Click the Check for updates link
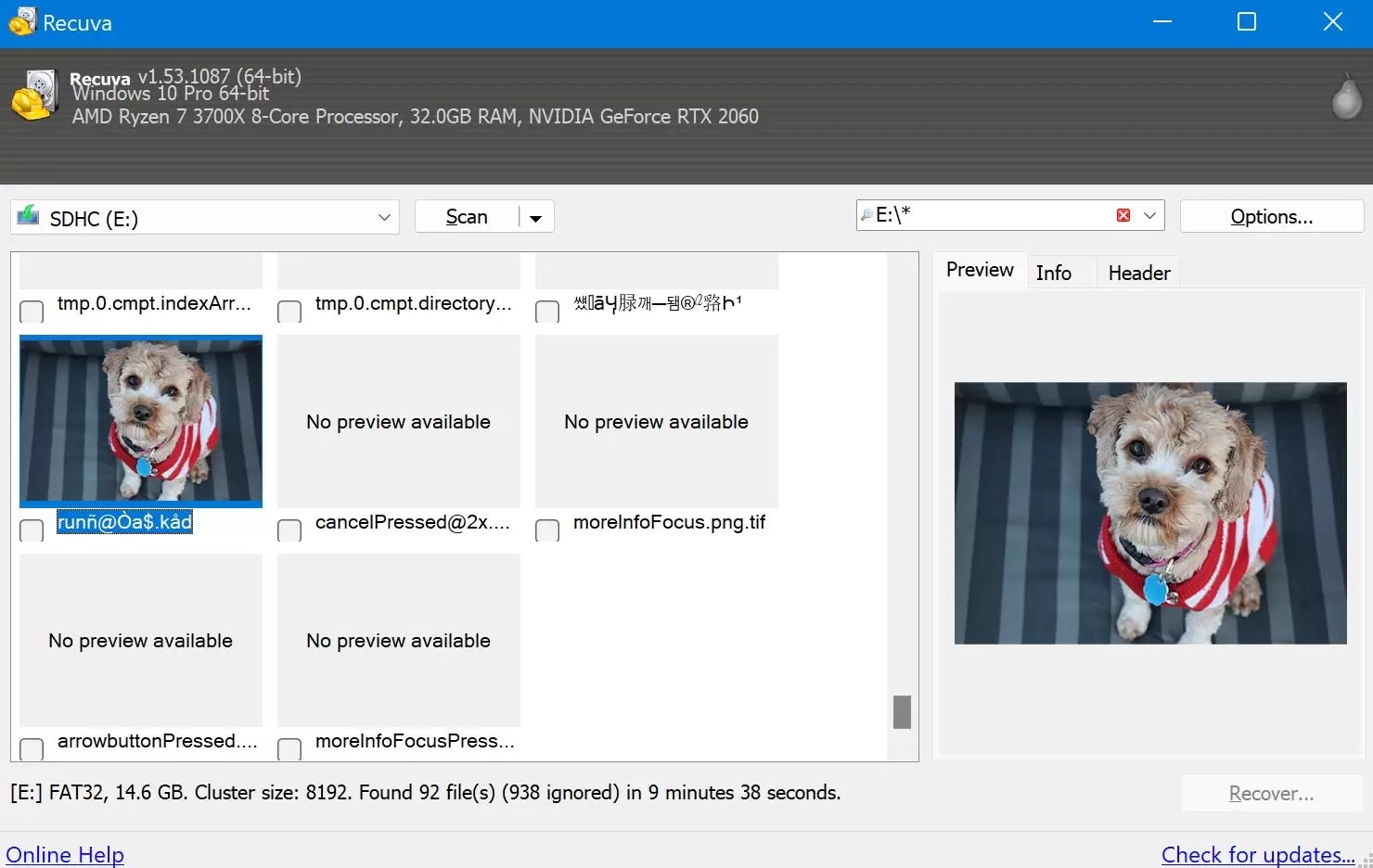This screenshot has height=868, width=1373. pyautogui.click(x=1256, y=853)
